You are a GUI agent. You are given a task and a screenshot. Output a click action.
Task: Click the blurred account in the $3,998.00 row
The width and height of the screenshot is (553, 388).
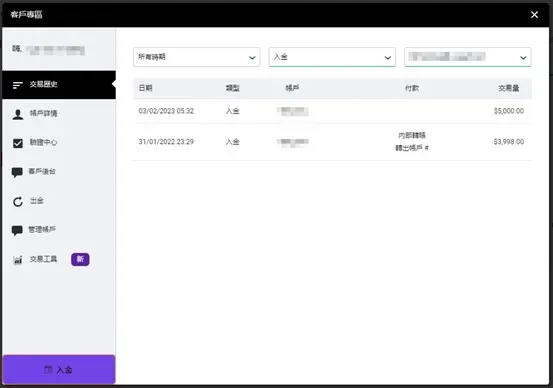pos(292,142)
